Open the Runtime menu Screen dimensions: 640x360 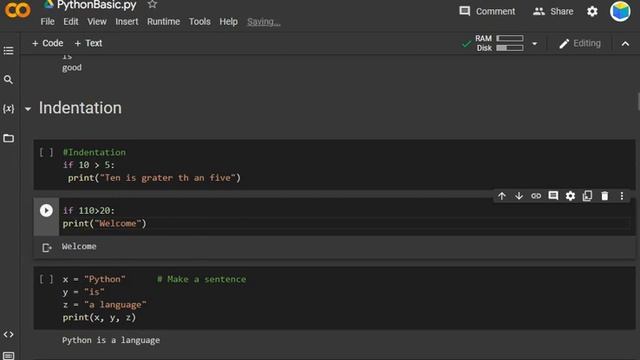pyautogui.click(x=163, y=22)
